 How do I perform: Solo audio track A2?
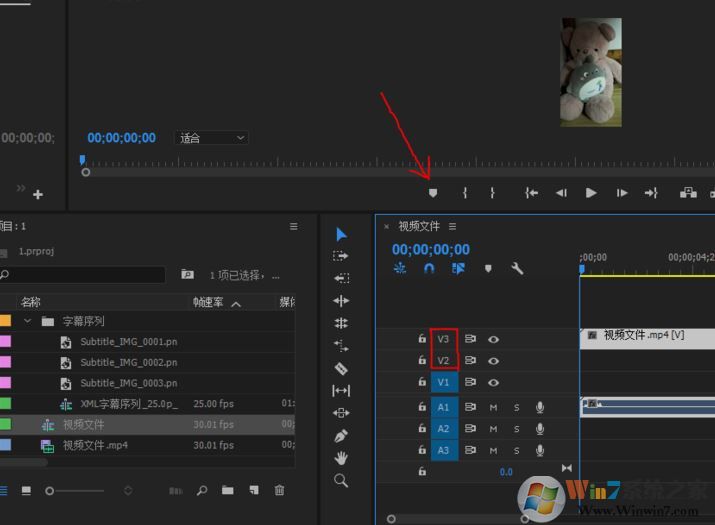[517, 429]
